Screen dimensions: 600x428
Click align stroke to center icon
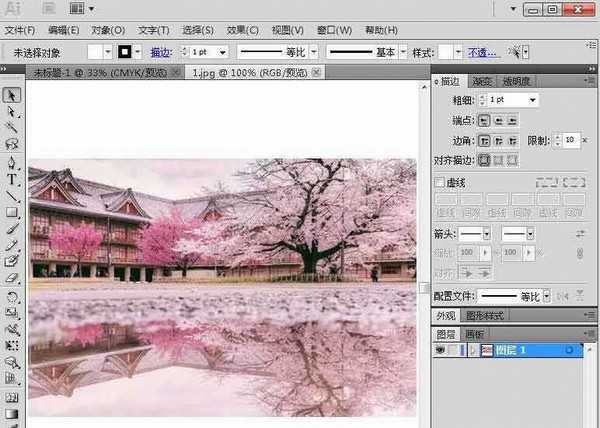pos(485,159)
